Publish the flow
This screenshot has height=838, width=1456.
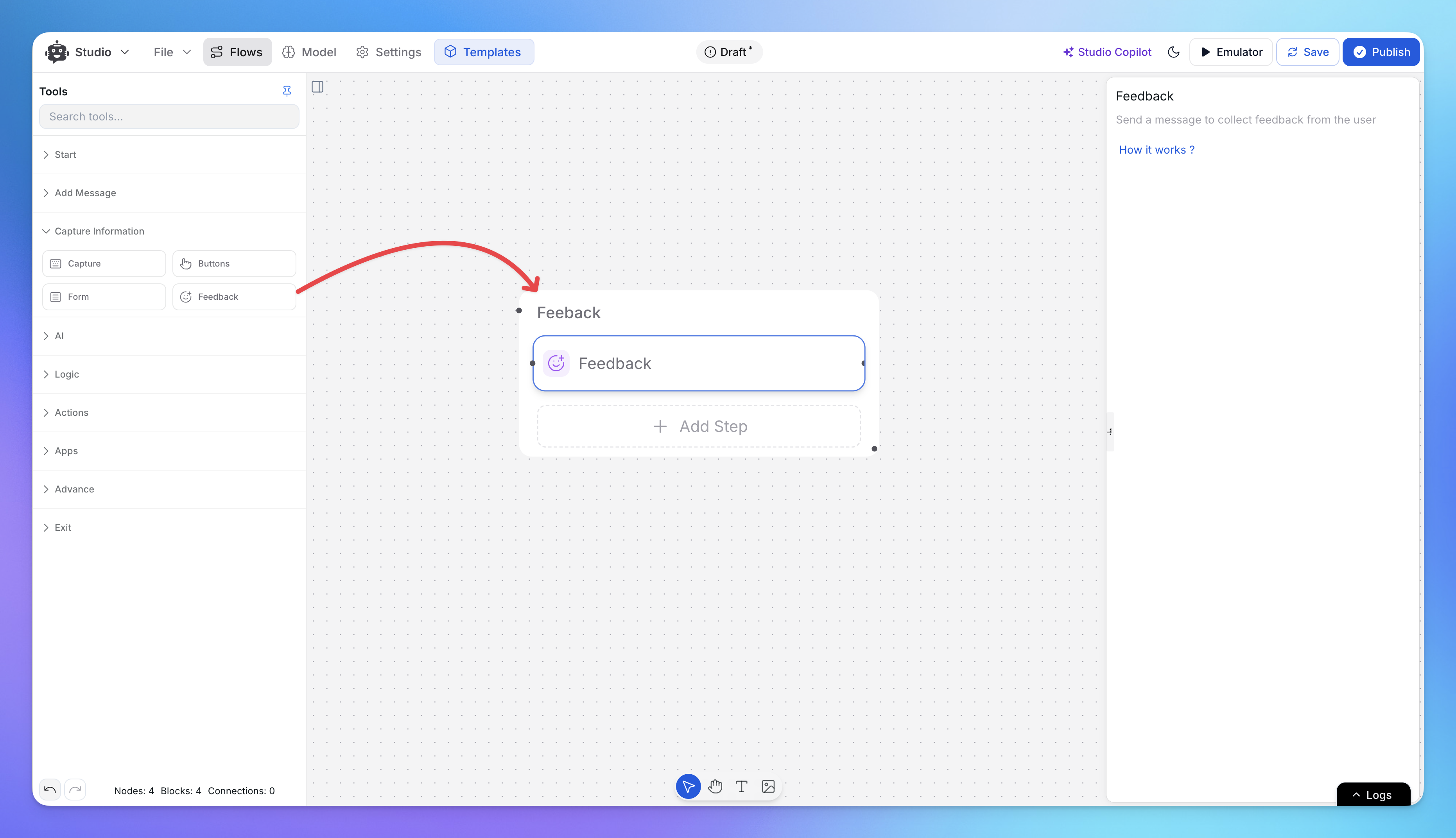click(x=1381, y=52)
